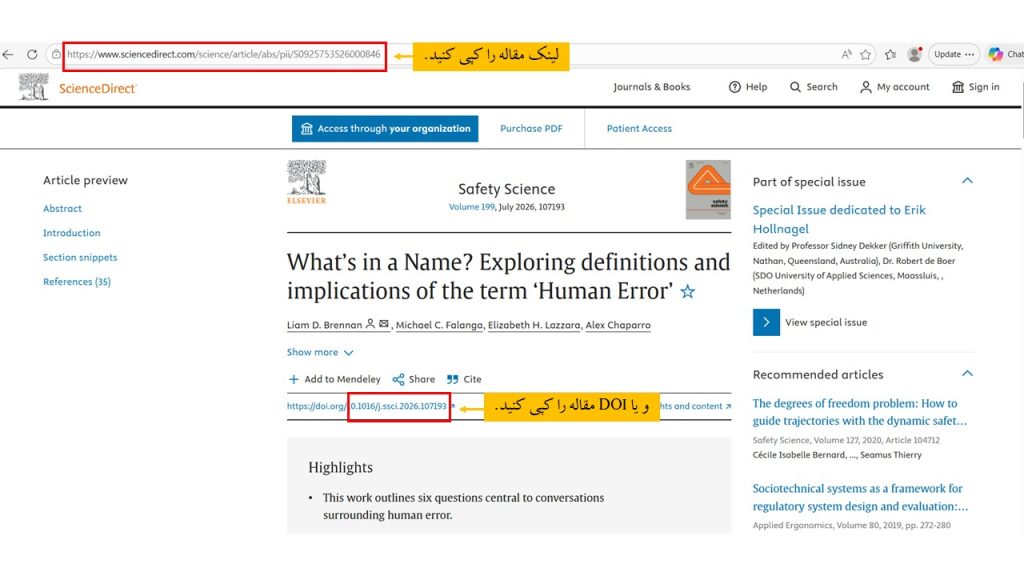1024x576 pixels.
Task: Open The degrees of freedom problem article
Action: pyautogui.click(x=859, y=412)
